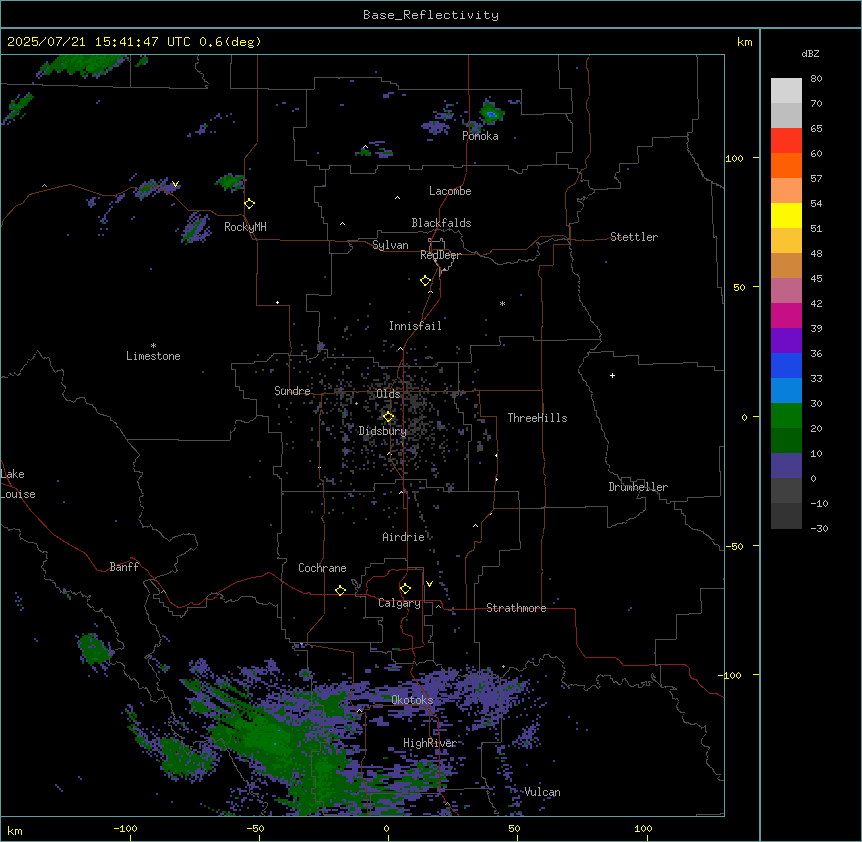Screen dimensions: 862x842
Task: Click the yellow diamond marker near RockyMH
Action: pyautogui.click(x=250, y=204)
